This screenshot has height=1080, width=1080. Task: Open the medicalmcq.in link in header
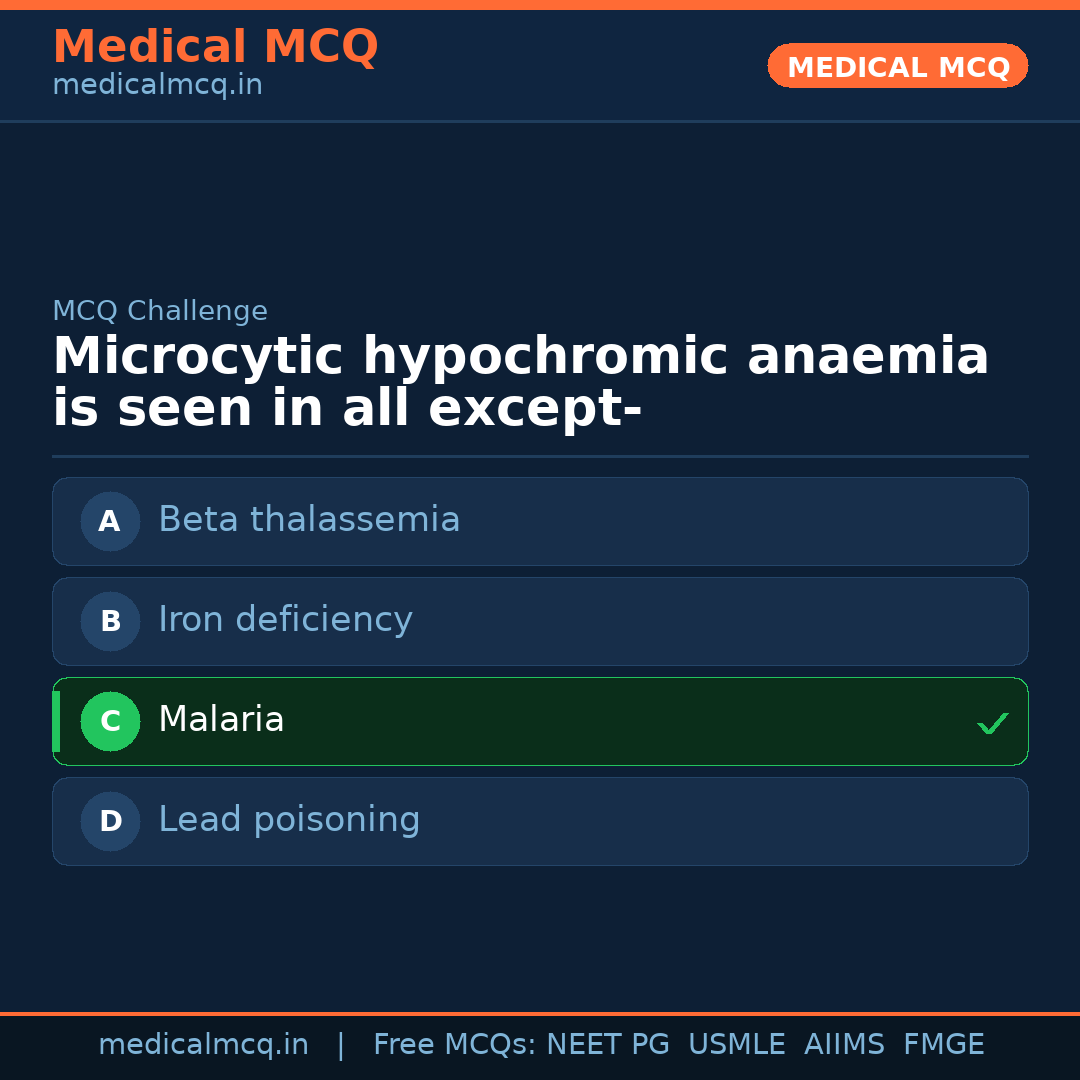(157, 86)
